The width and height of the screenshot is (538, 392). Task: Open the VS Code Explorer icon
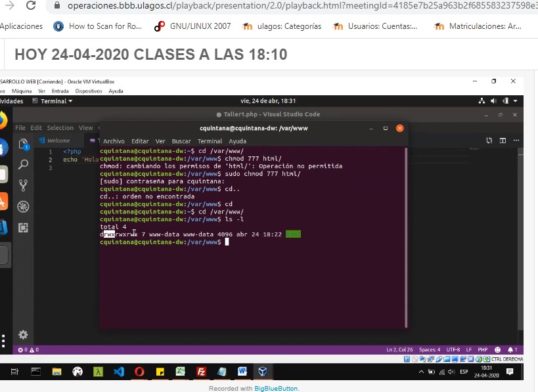(23, 144)
